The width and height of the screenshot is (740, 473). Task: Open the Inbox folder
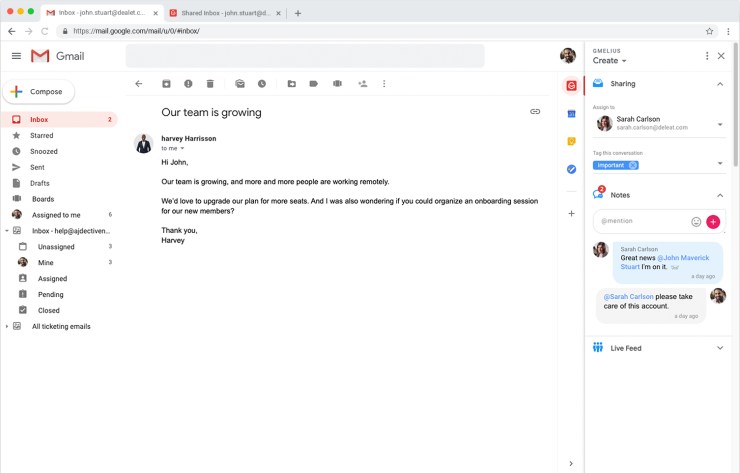click(59, 119)
